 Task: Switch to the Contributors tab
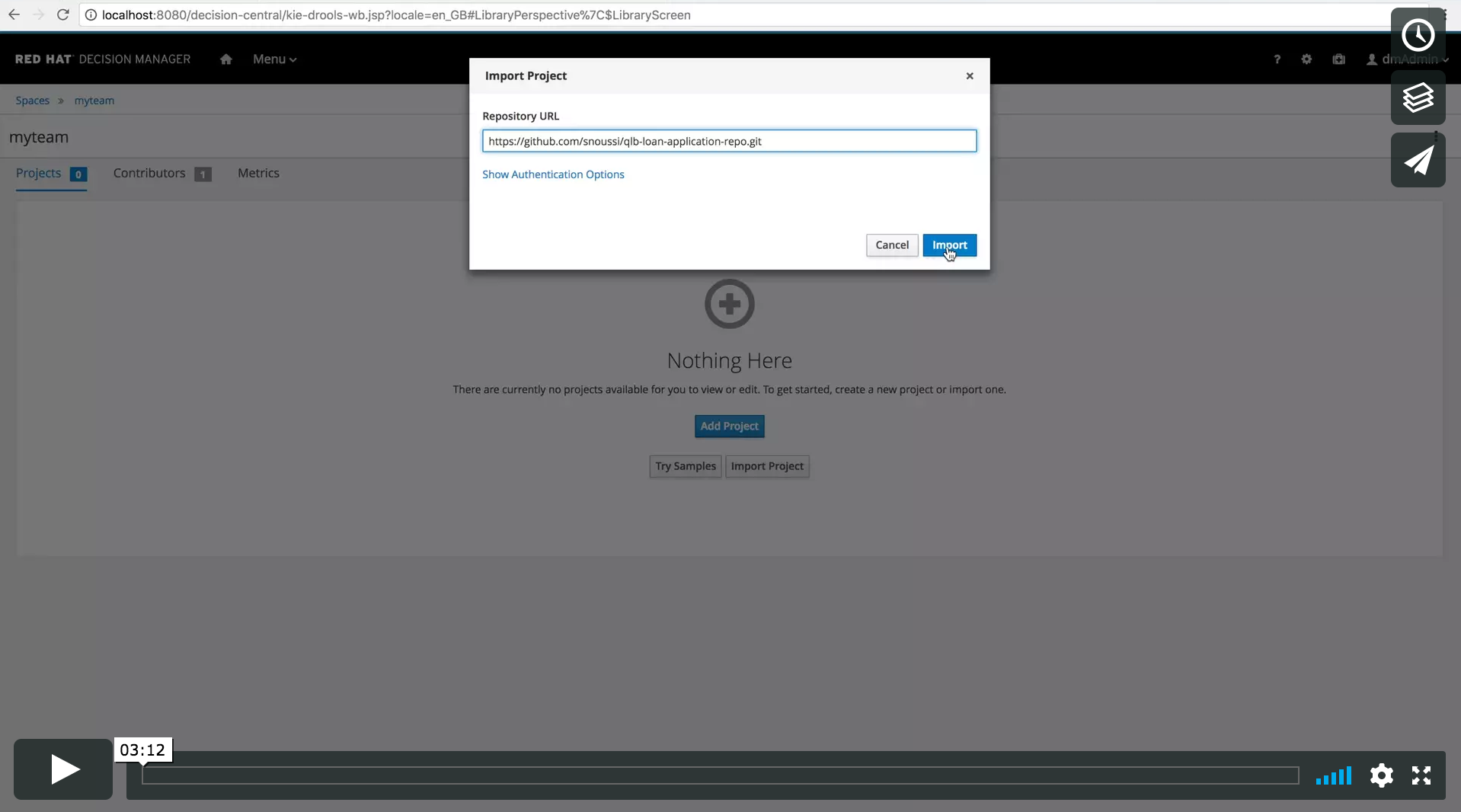coord(161,174)
